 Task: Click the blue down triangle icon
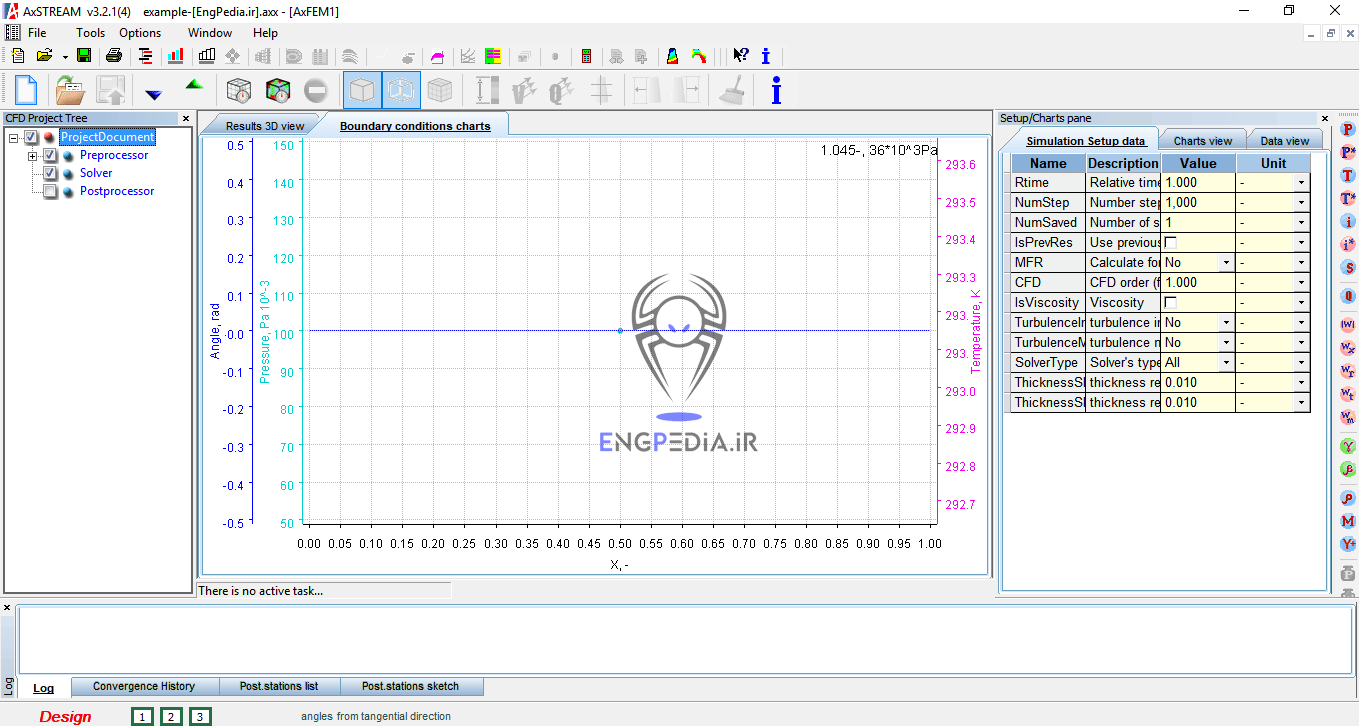point(153,94)
